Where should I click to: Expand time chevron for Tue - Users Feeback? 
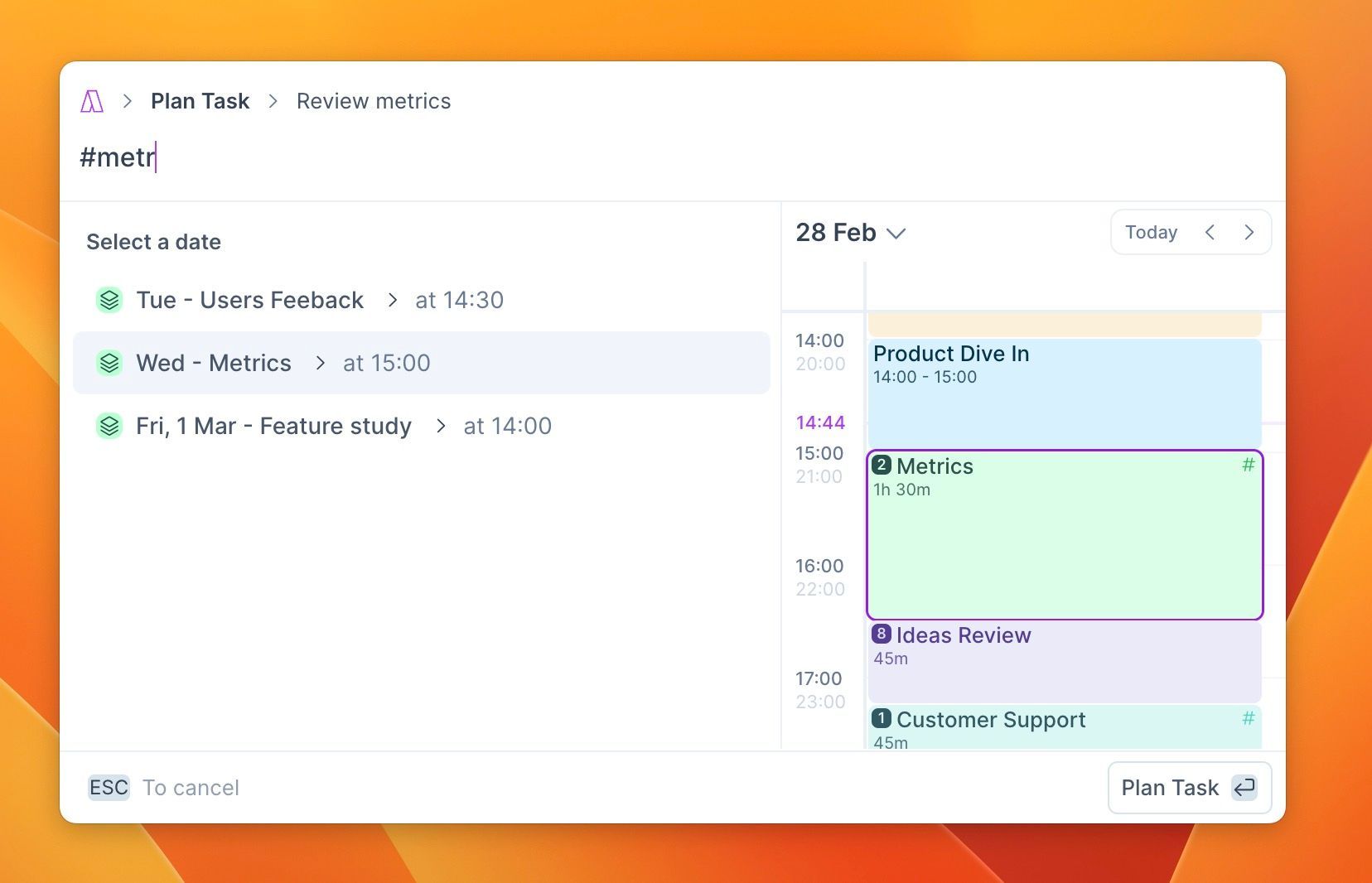tap(393, 300)
